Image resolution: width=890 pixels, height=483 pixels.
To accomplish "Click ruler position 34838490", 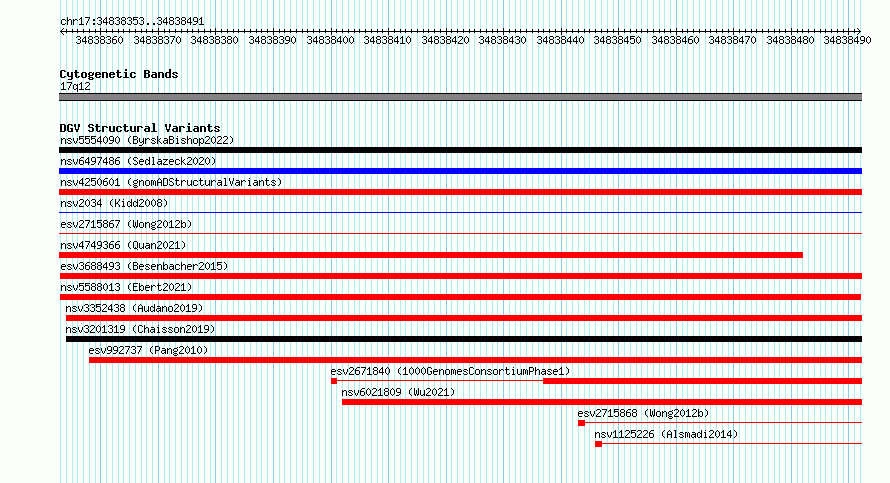I will (x=847, y=40).
